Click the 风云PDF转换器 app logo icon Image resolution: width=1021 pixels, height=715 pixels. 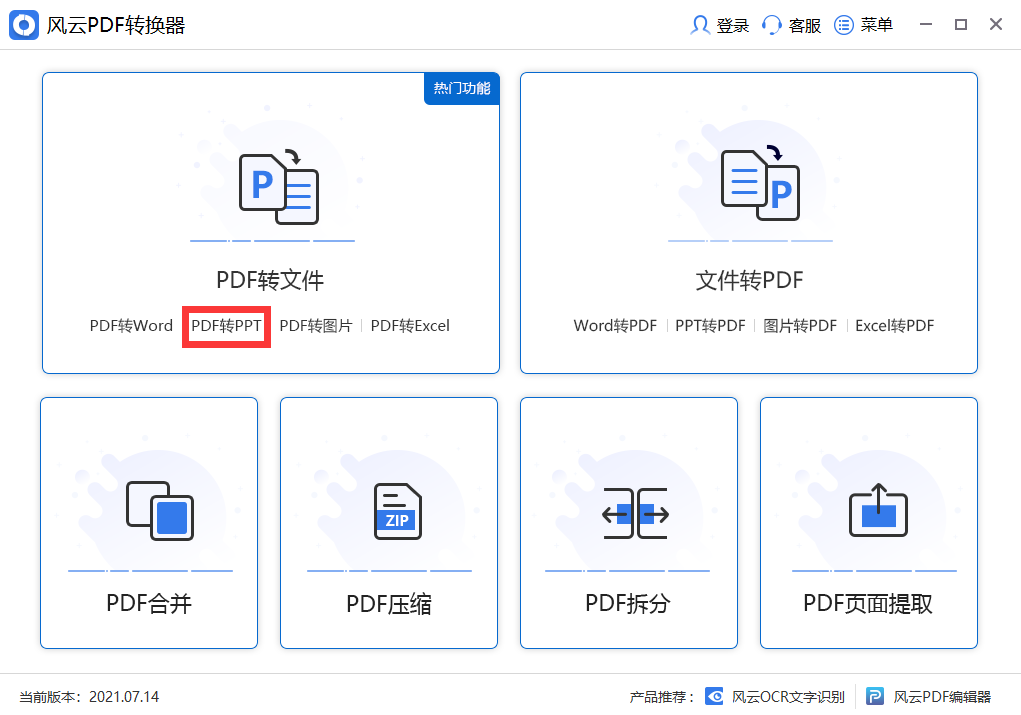click(24, 25)
